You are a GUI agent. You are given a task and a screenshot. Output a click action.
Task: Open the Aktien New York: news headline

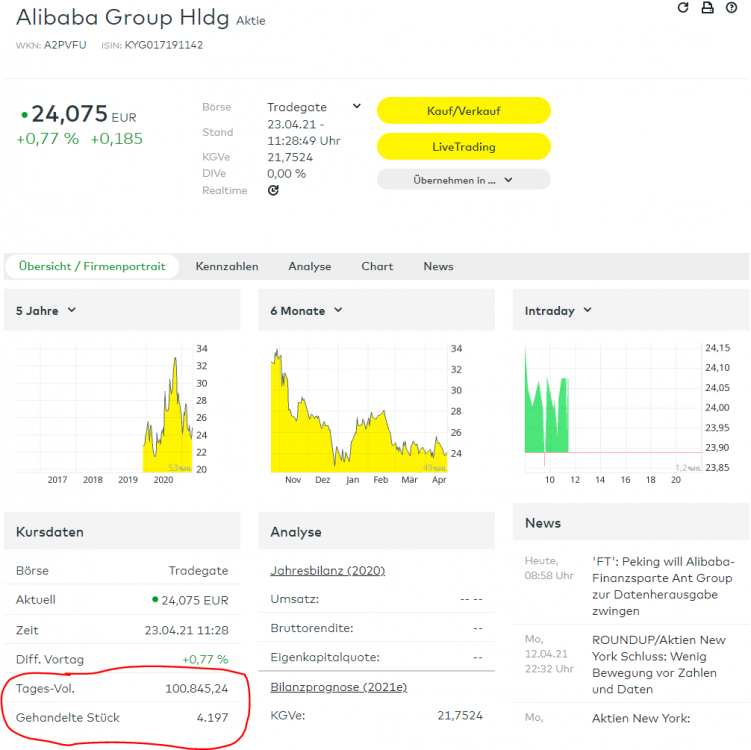click(x=641, y=718)
